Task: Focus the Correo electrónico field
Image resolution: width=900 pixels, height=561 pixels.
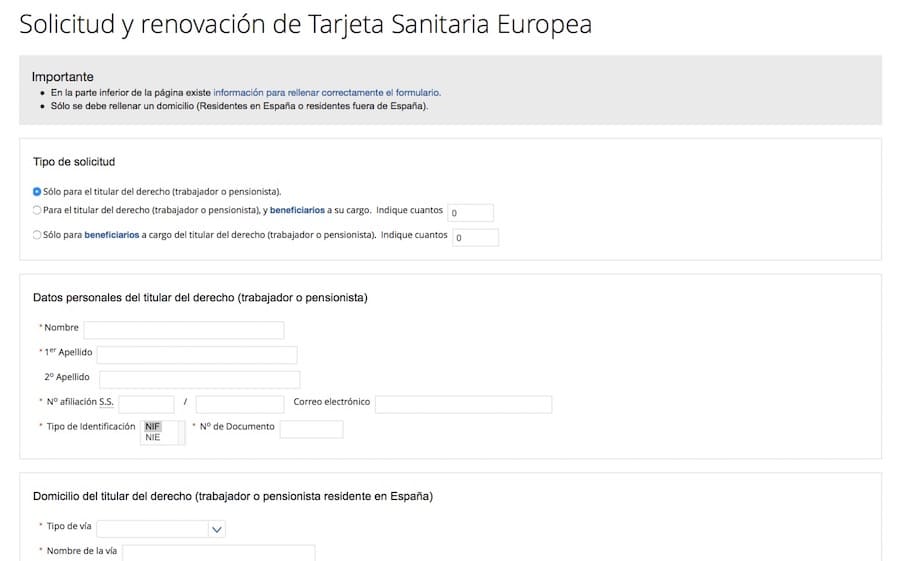Action: pos(463,403)
